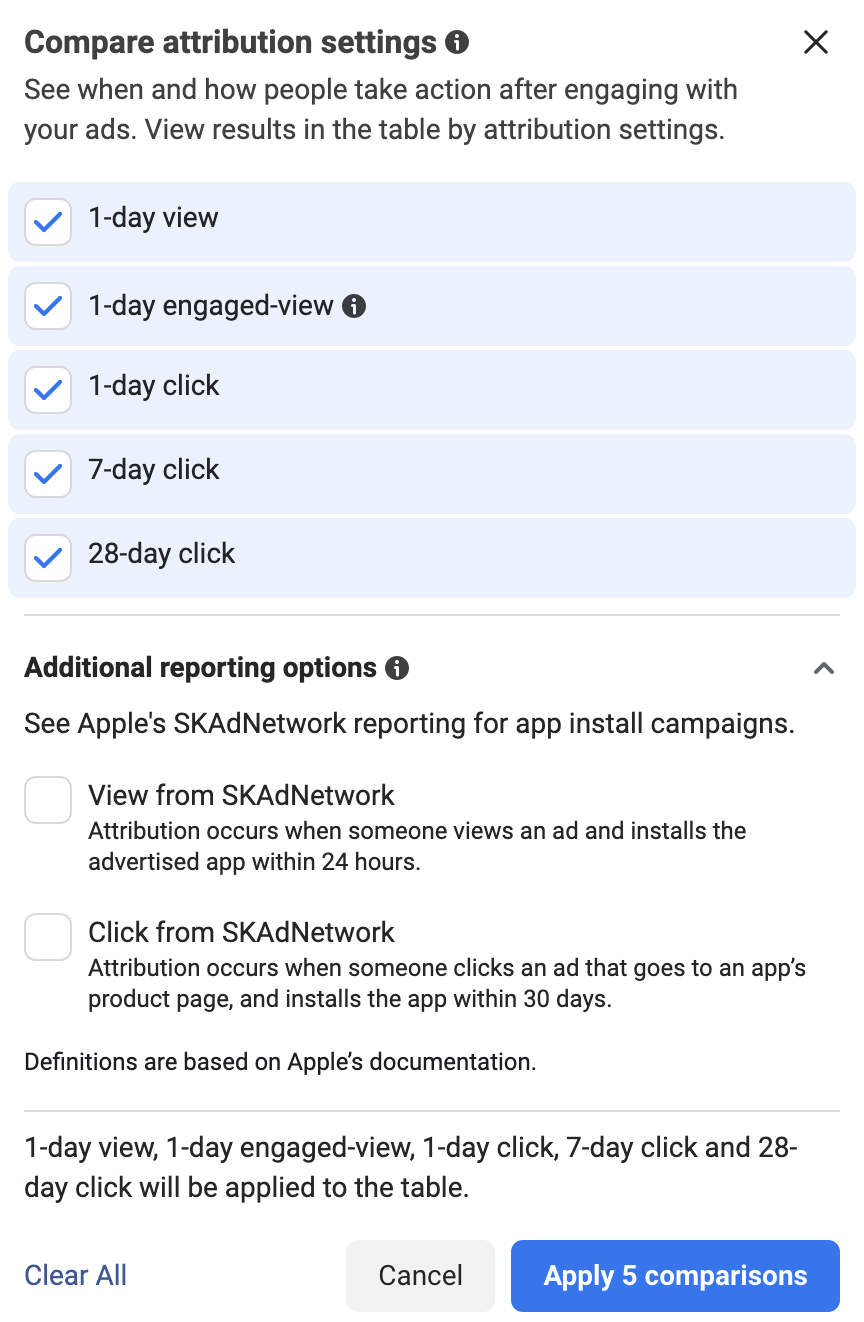Deselect the 28-day click checkbox
Screen dimensions: 864x1322
(x=48, y=558)
